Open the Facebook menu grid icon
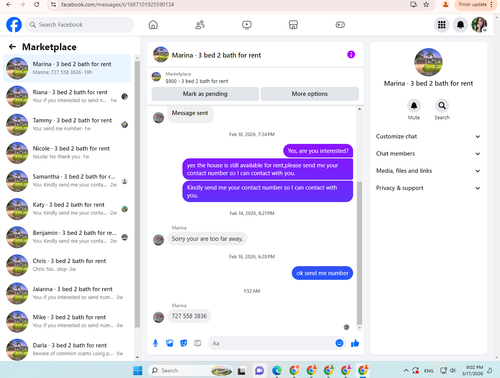This screenshot has height=378, width=500. (x=442, y=25)
